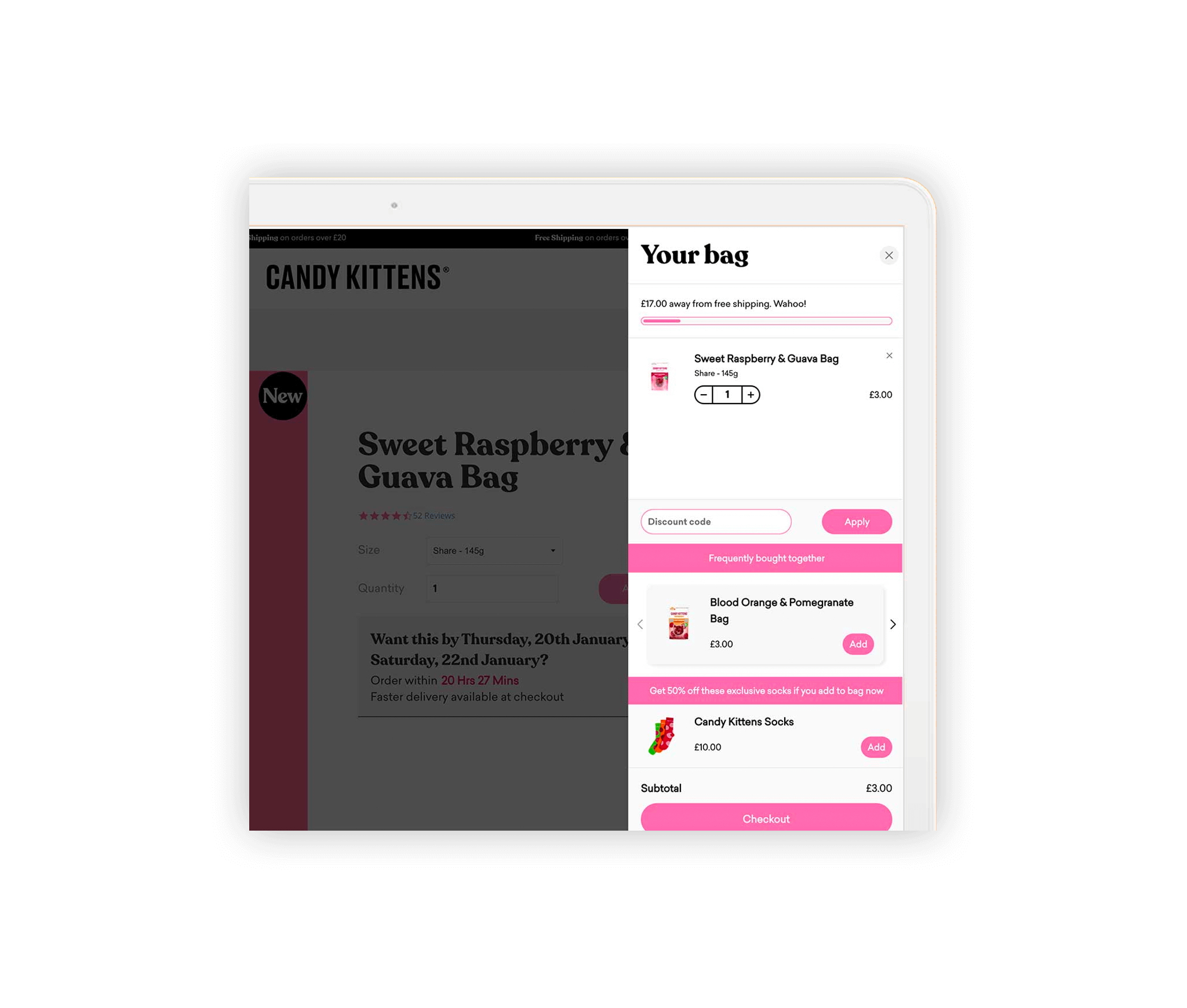Click the right carousel arrow for suggestions
The width and height of the screenshot is (1187, 1008).
point(893,623)
